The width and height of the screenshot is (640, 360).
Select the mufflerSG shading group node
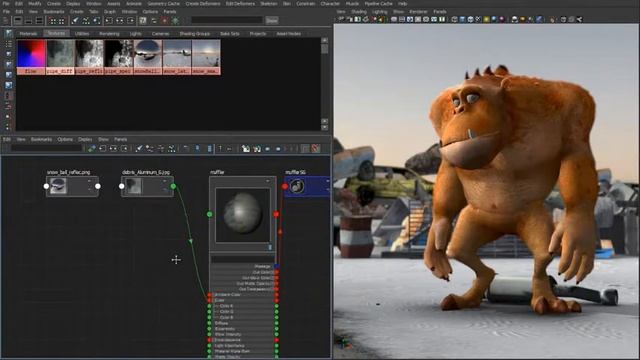(x=307, y=187)
